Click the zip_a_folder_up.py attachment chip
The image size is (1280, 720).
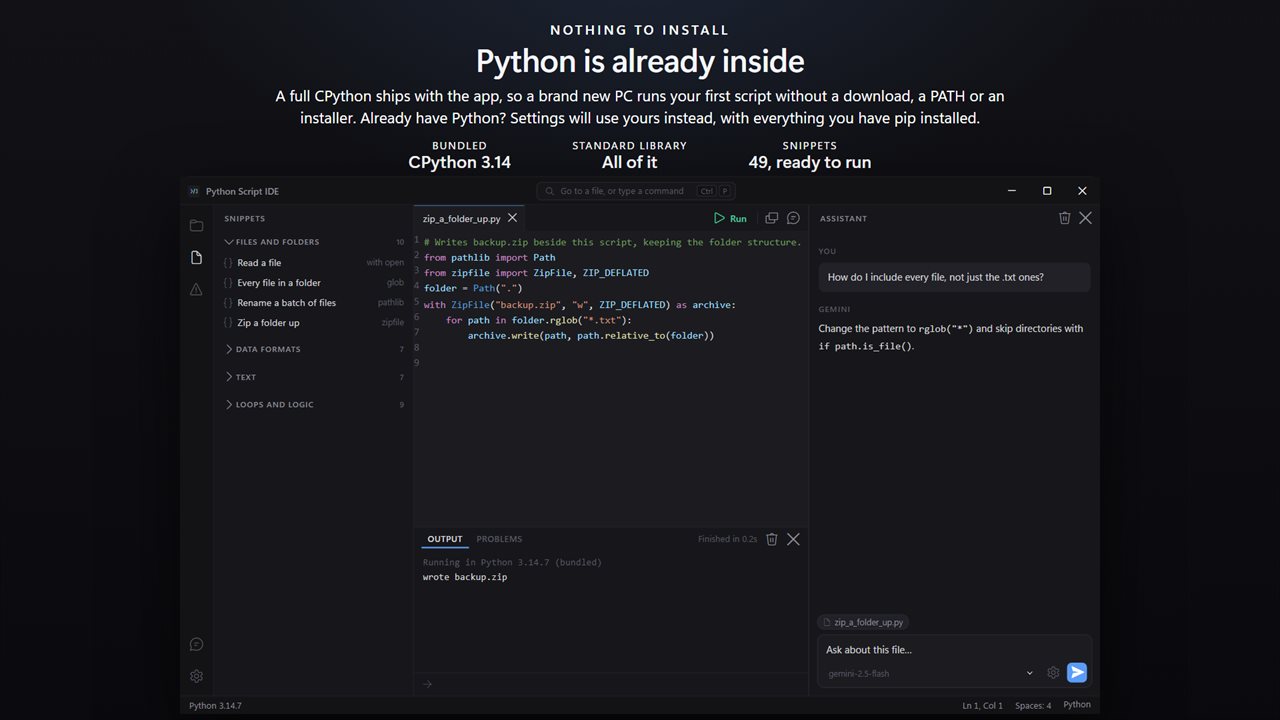[863, 622]
